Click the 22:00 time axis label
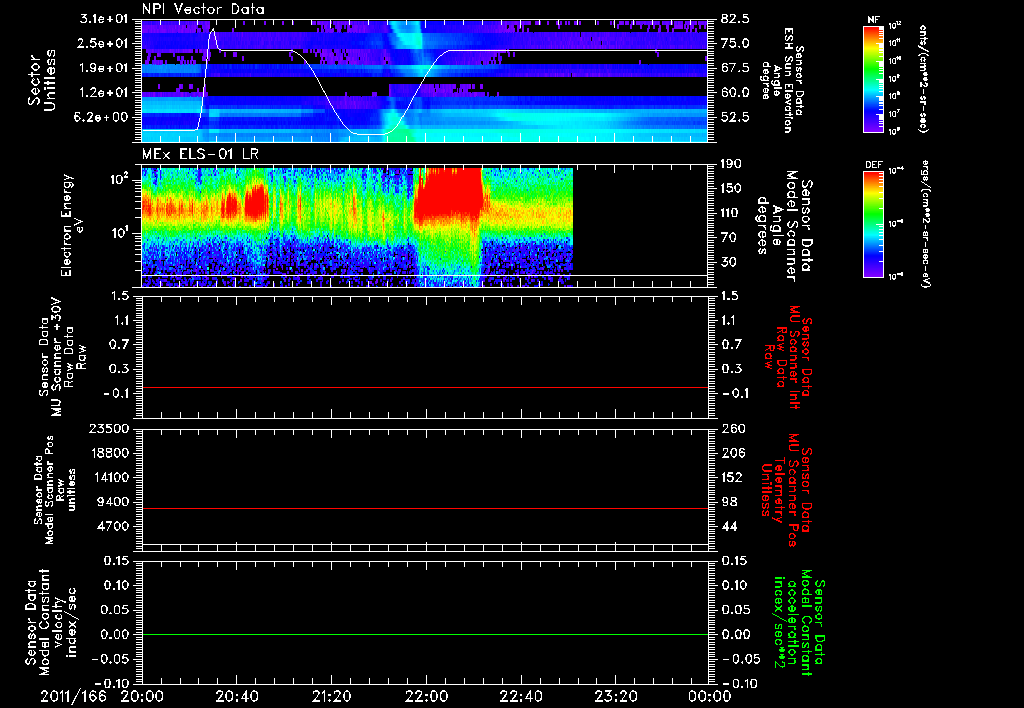Image resolution: width=1024 pixels, height=708 pixels. coord(426,696)
